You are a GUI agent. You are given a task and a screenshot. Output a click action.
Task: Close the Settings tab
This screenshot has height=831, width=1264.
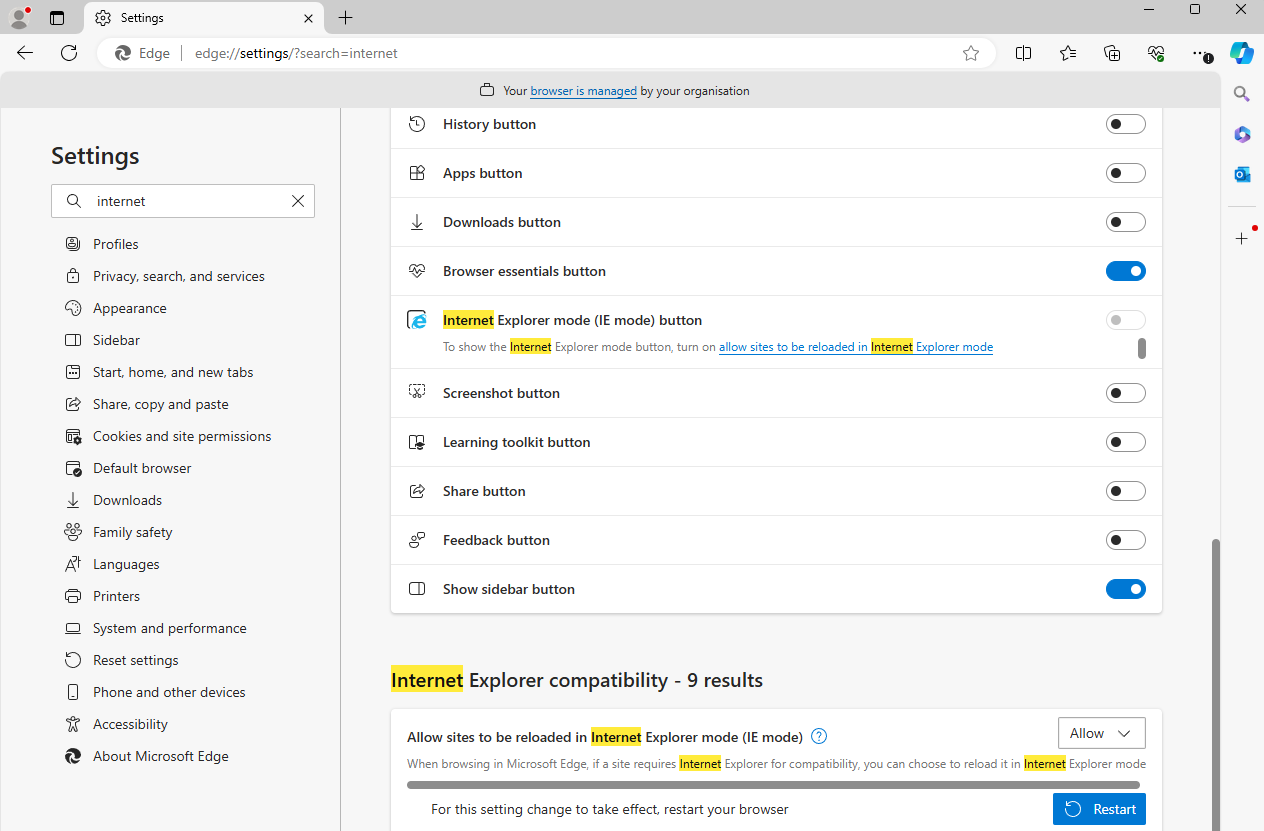[309, 18]
